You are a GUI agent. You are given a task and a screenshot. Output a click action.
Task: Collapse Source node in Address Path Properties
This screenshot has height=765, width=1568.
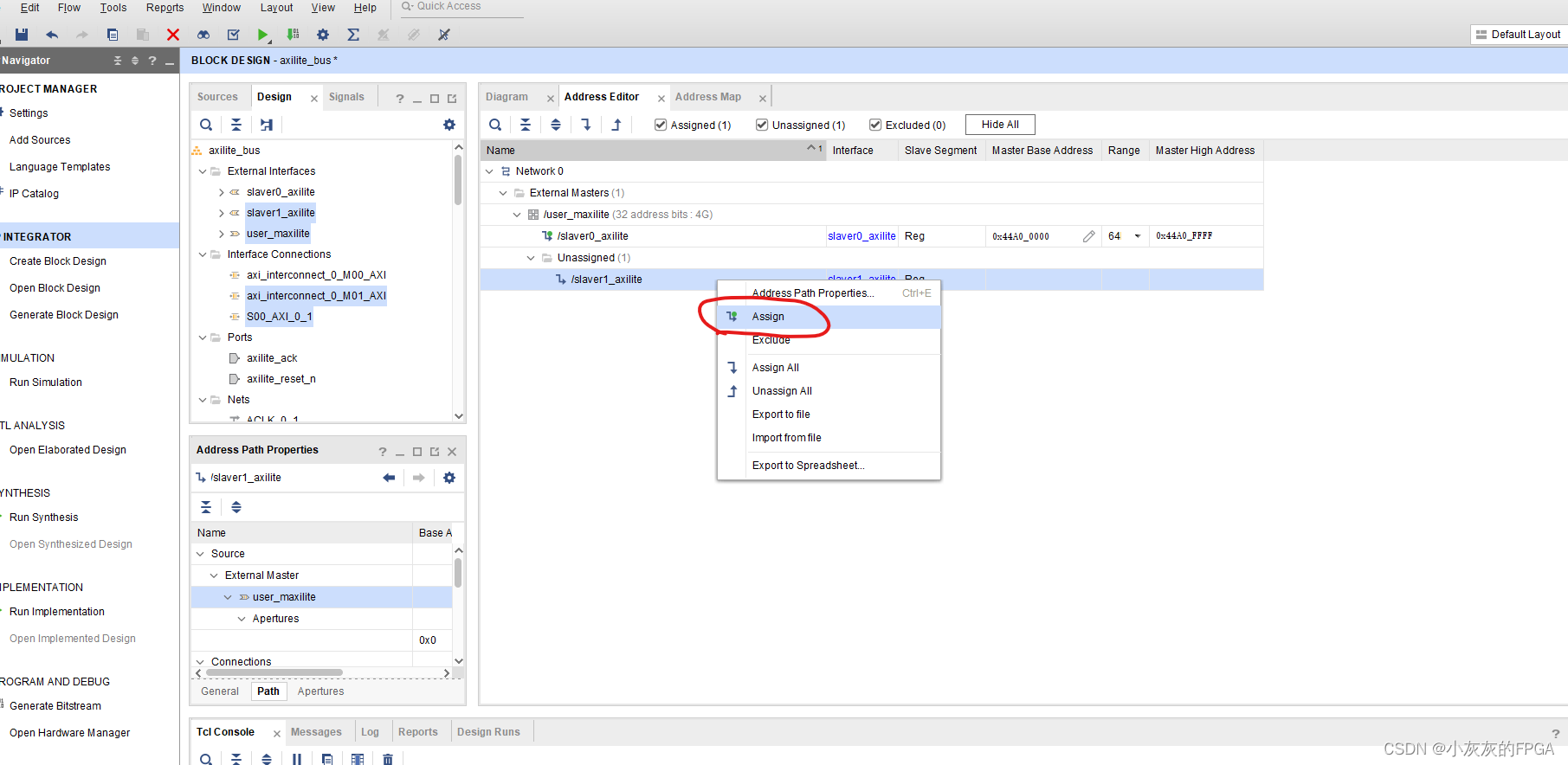coord(200,554)
